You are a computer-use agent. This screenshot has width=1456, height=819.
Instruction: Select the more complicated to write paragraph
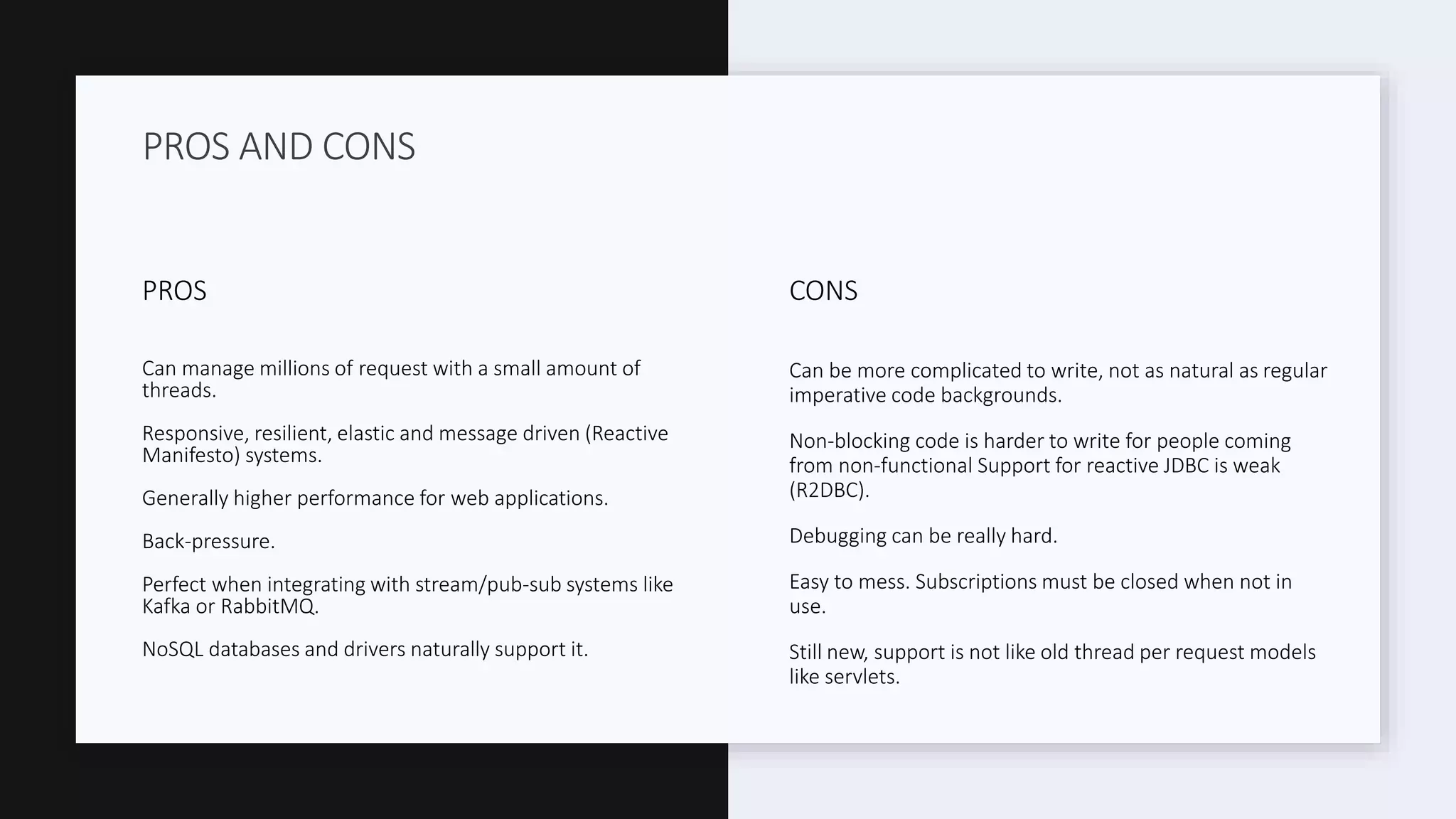point(1058,382)
